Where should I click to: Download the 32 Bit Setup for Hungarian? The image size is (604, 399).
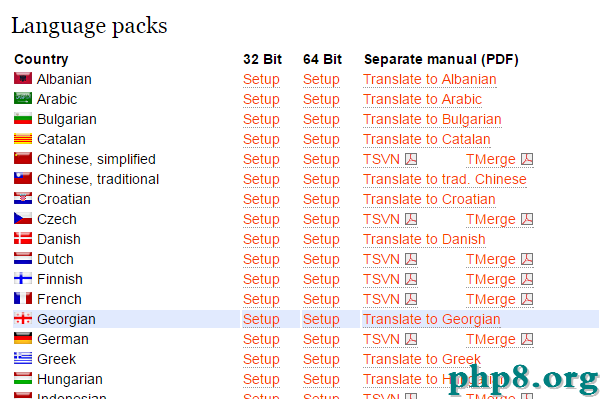(x=261, y=379)
